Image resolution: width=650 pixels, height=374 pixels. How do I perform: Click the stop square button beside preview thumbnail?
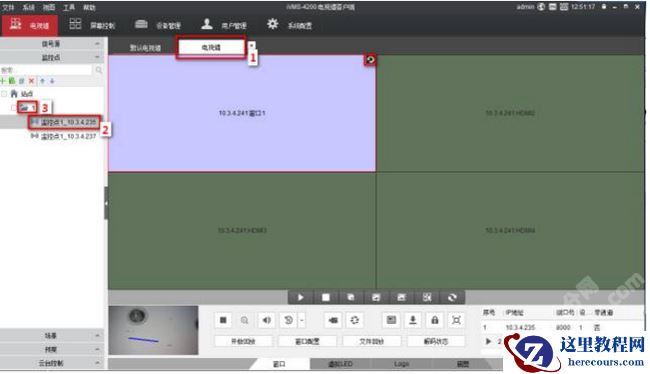pyautogui.click(x=223, y=320)
